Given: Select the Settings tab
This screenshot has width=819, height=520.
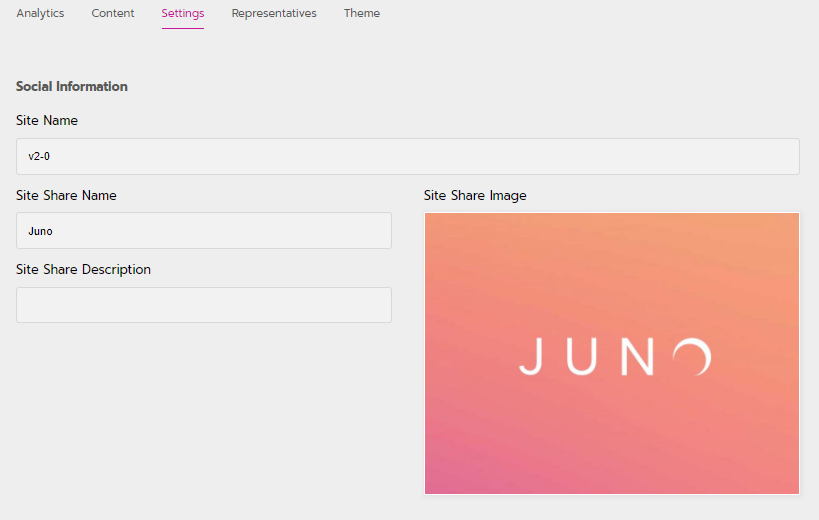Looking at the screenshot, I should 183,13.
